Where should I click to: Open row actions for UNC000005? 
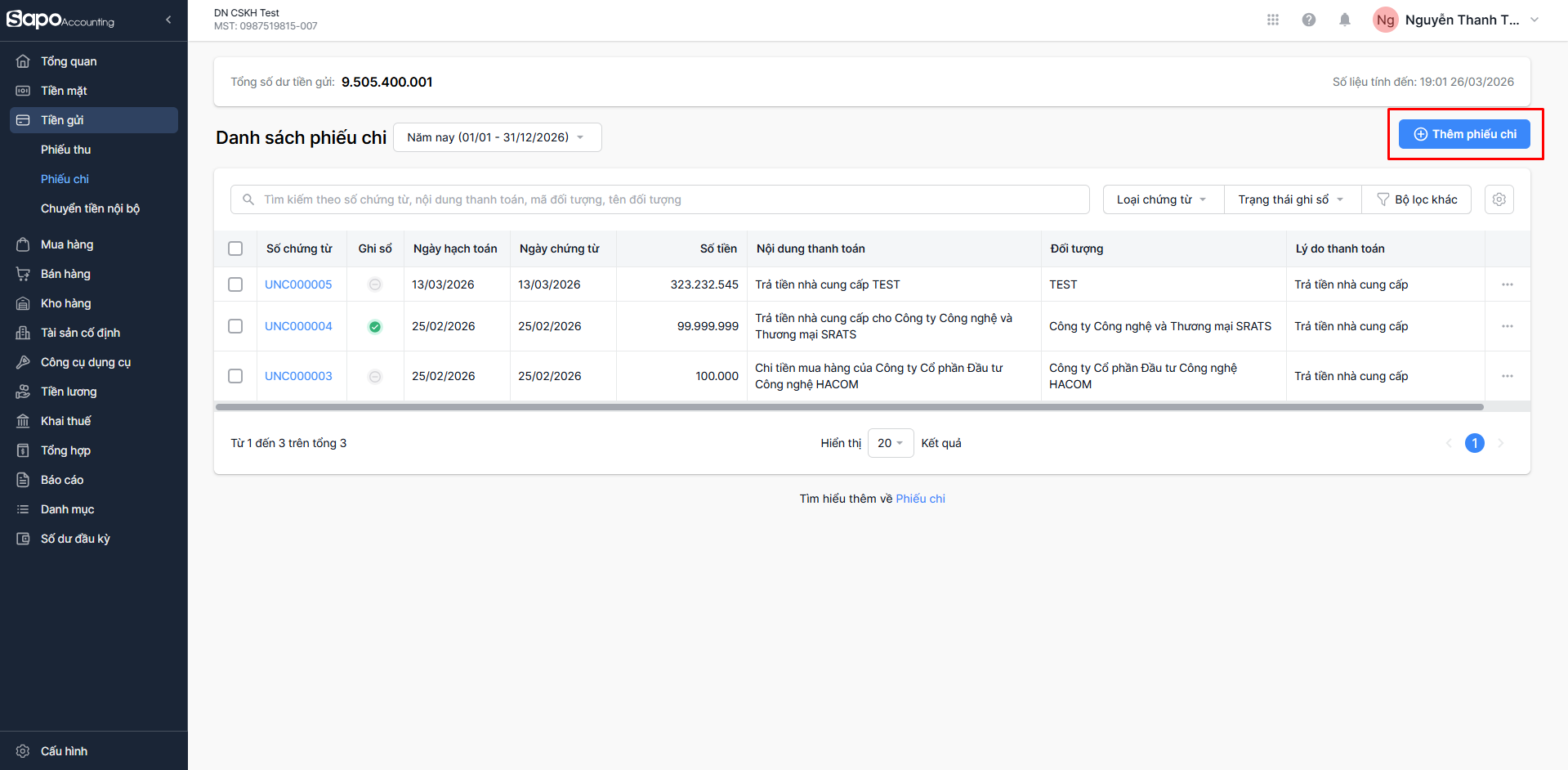(1507, 284)
